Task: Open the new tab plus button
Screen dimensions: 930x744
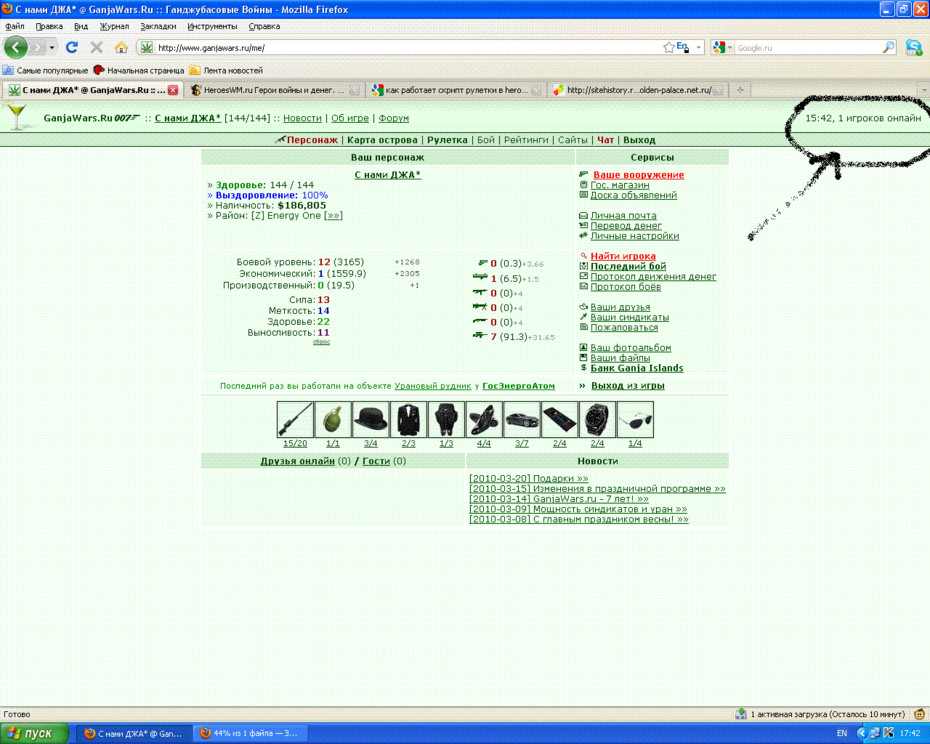Action: pyautogui.click(x=740, y=90)
